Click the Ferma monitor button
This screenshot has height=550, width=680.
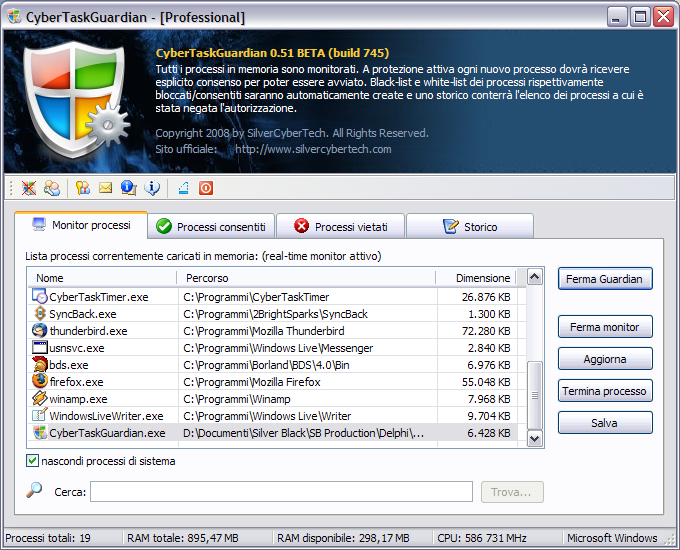tap(605, 327)
